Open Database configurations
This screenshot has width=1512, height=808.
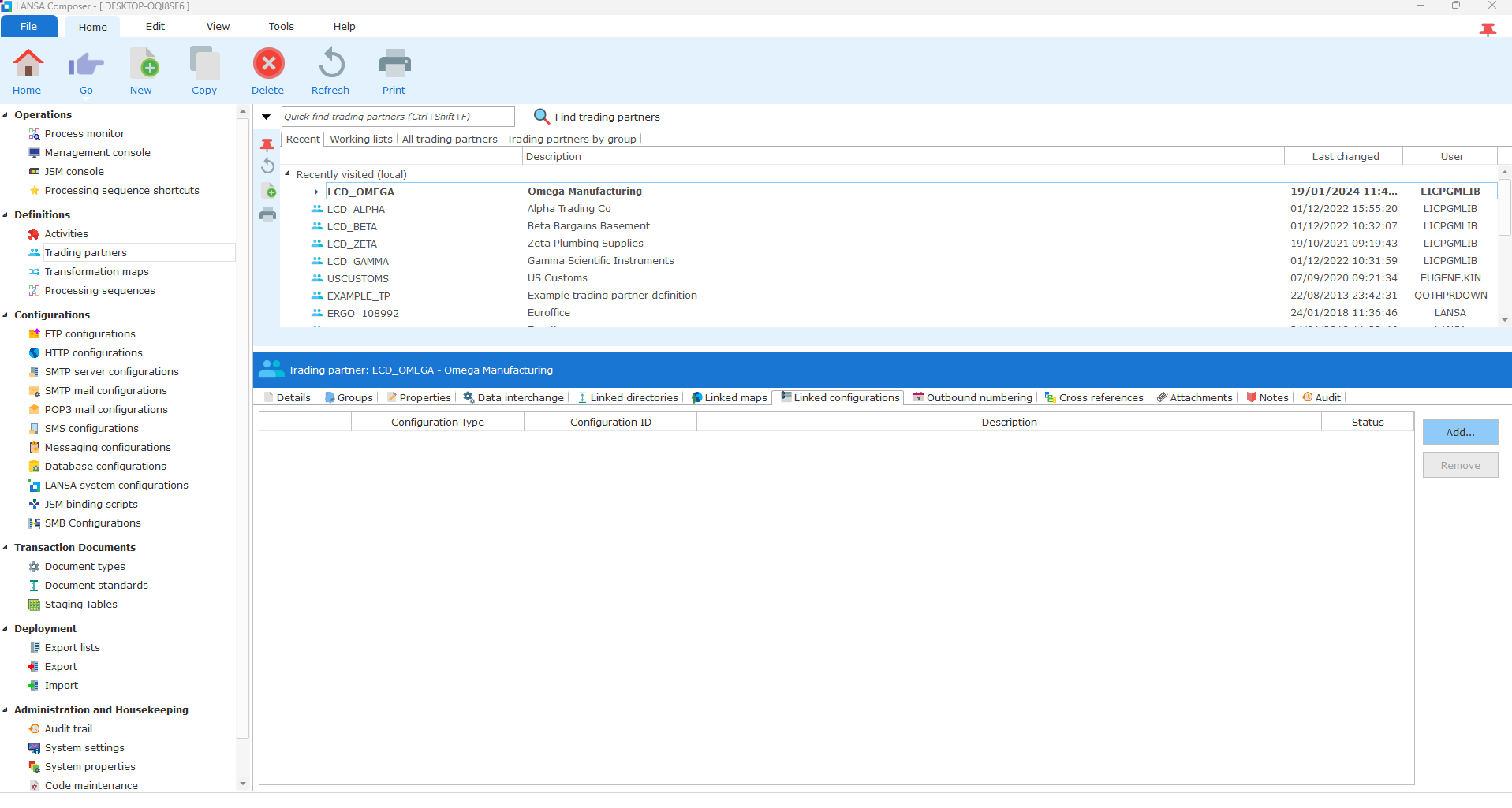[x=105, y=467]
